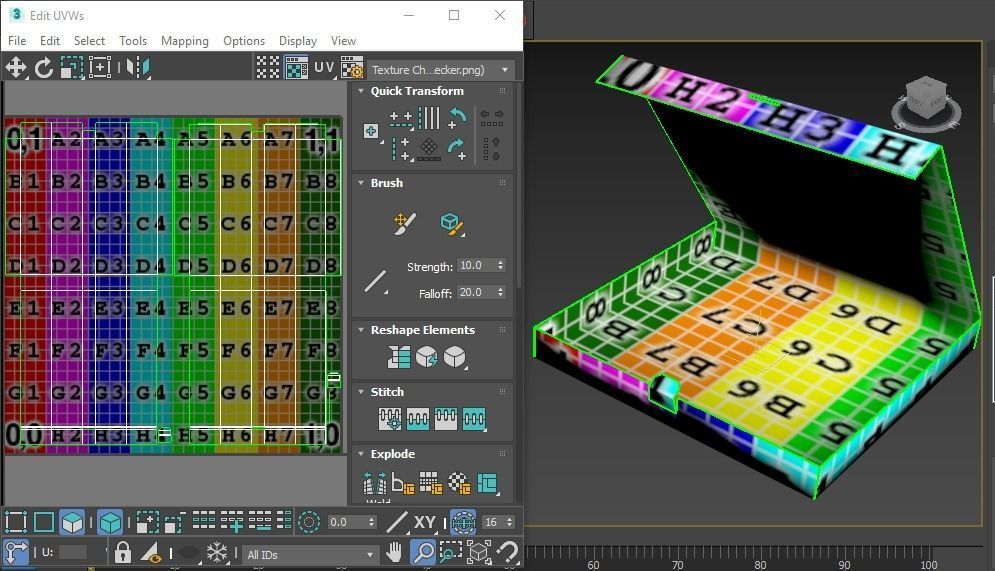
Task: Click Linear Align vertical lines icon
Action: coord(429,118)
